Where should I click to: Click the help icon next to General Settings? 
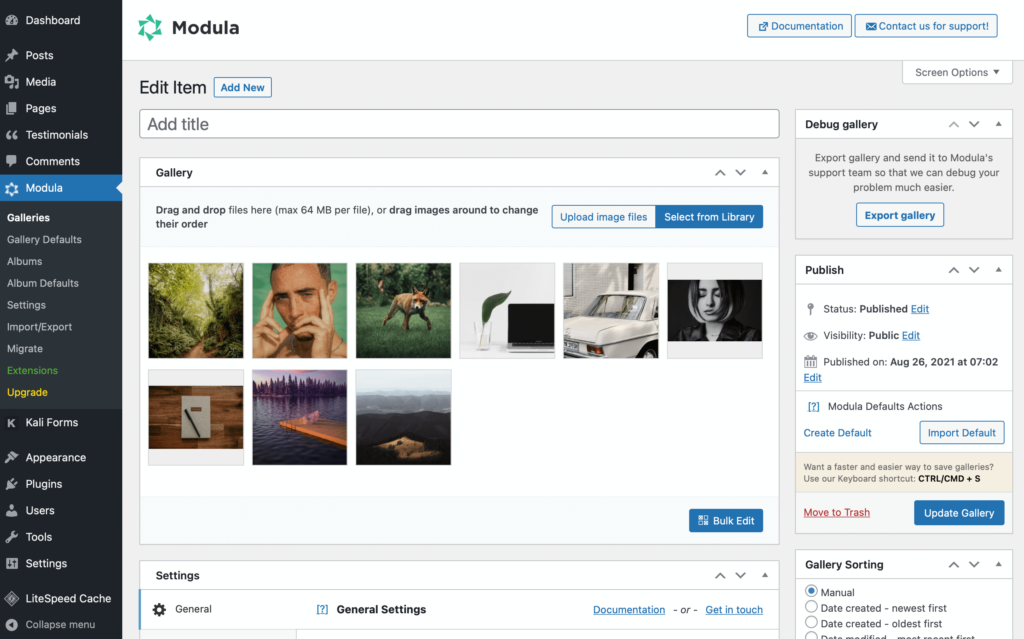click(321, 609)
